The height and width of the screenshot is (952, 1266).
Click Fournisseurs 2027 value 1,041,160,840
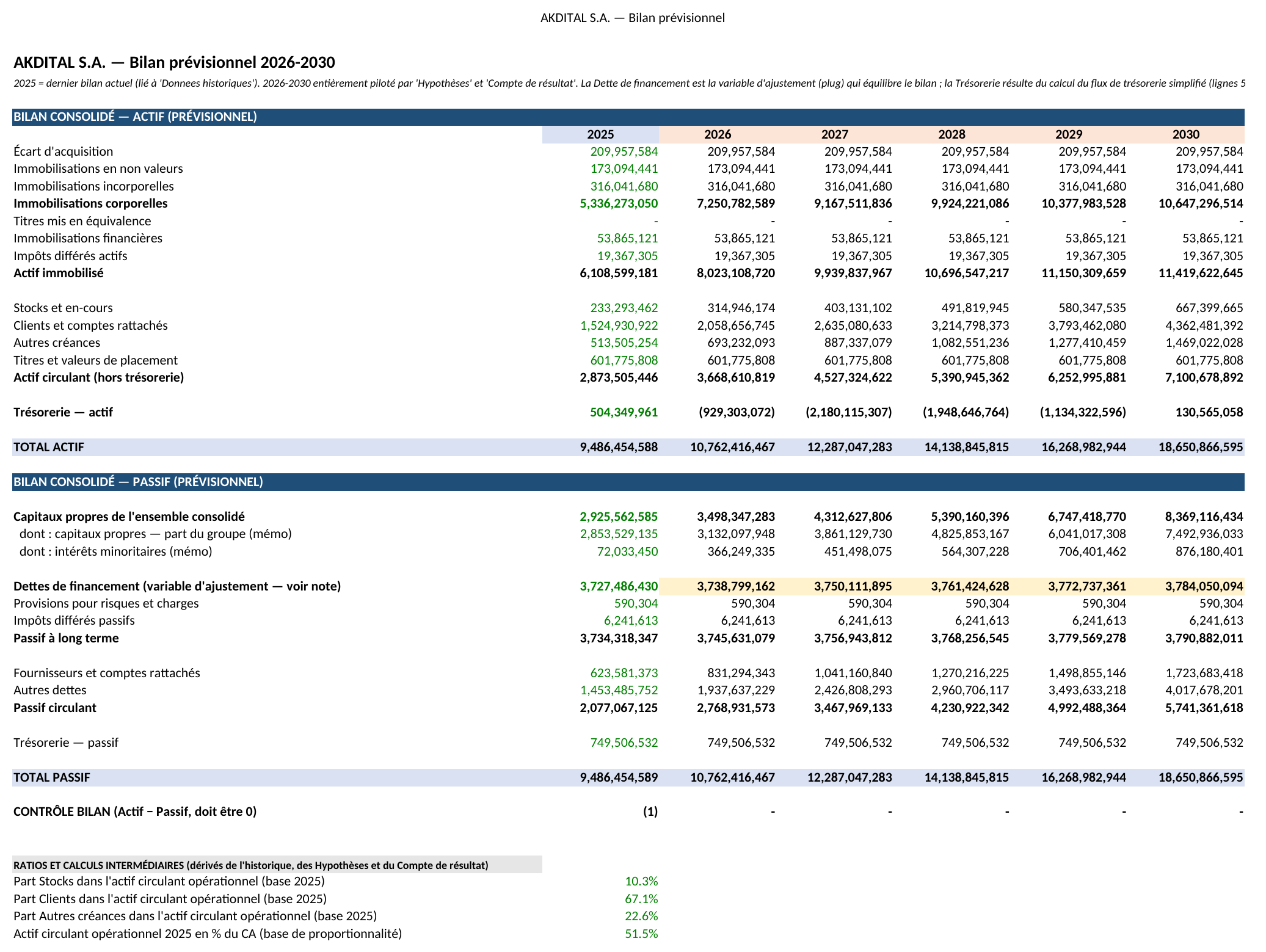(x=853, y=673)
